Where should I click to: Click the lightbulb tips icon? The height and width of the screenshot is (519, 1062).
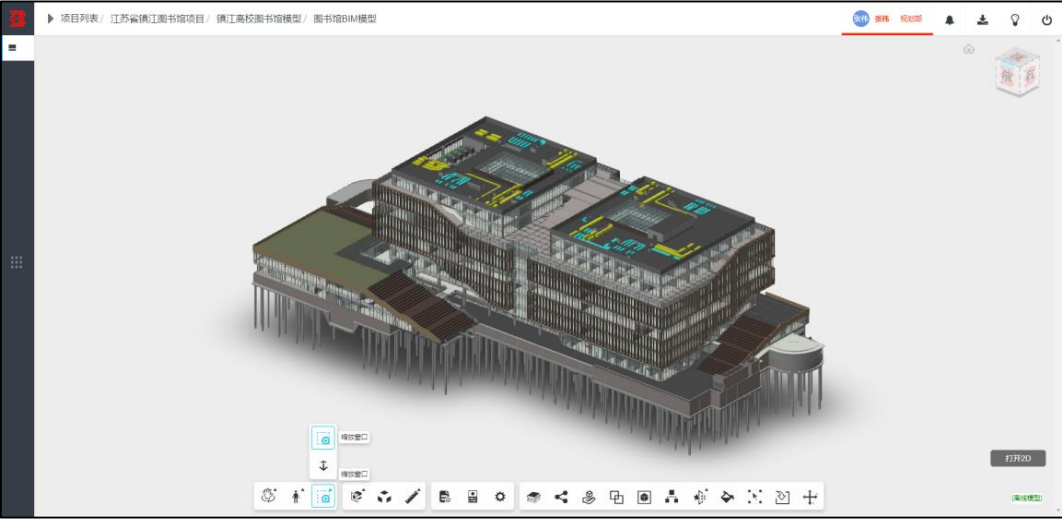1015,20
